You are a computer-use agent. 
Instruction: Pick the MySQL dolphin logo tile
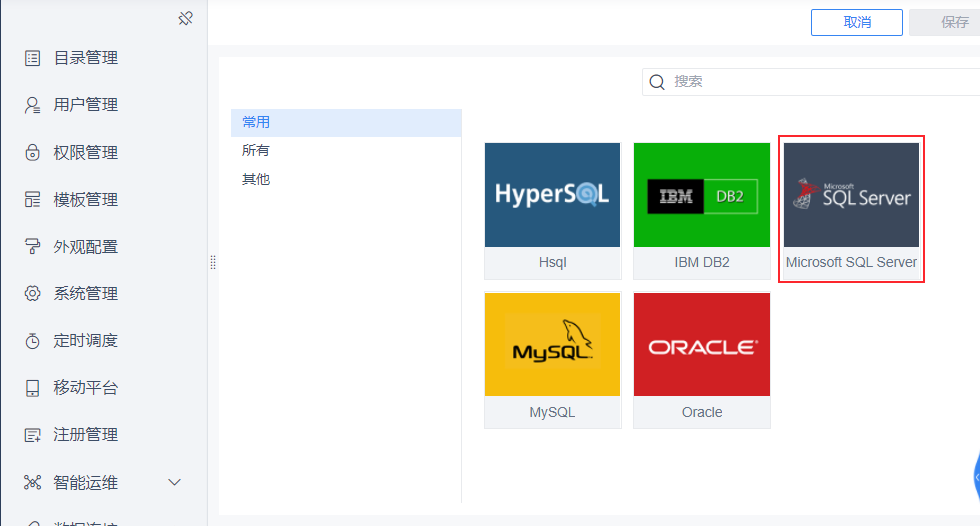coord(552,344)
